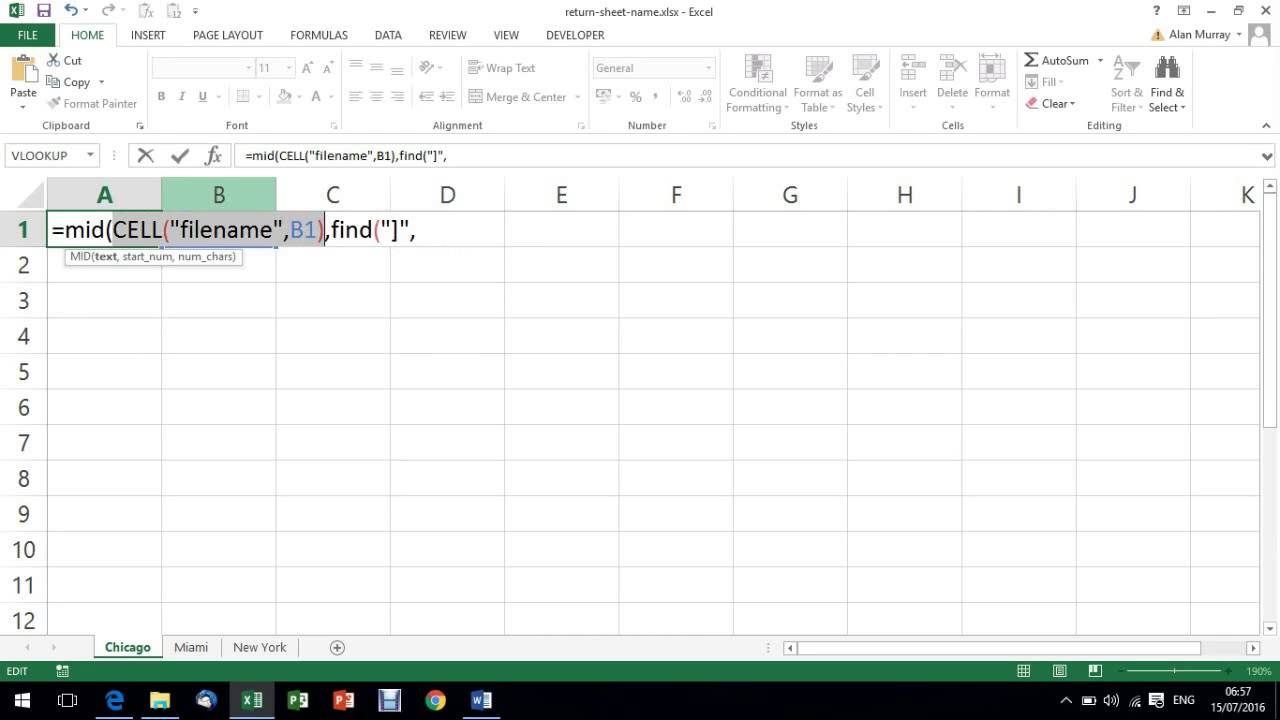Screen dimensions: 1280x720
Task: Open Google Chrome from the taskbar
Action: click(435, 700)
